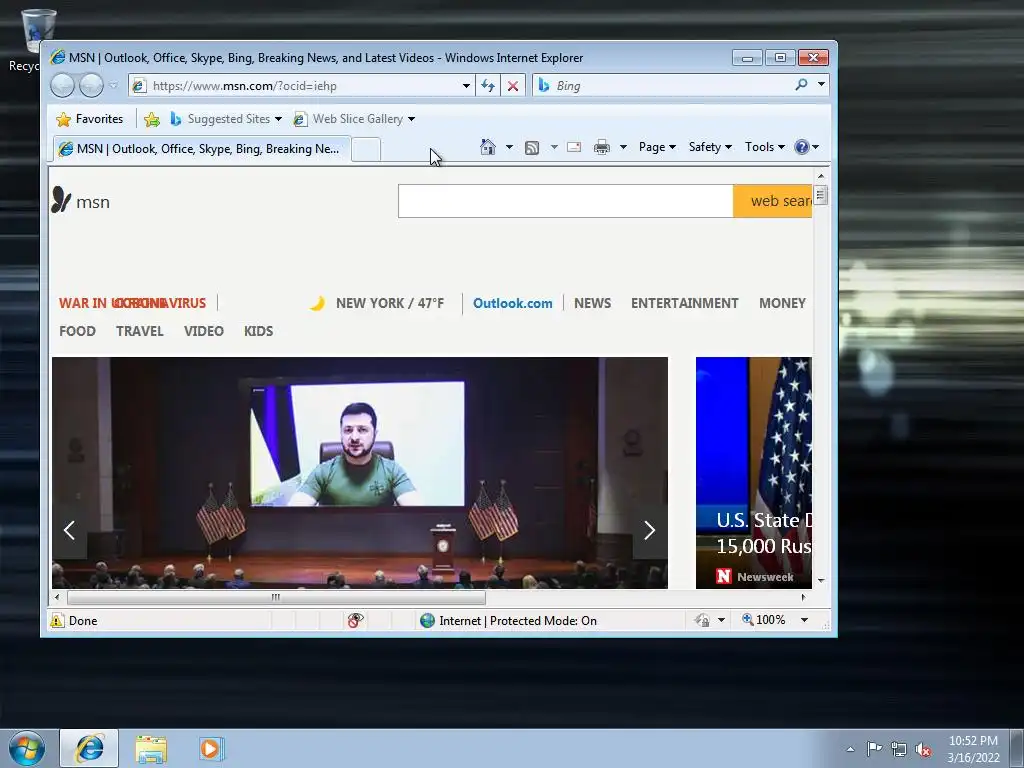The height and width of the screenshot is (768, 1024).
Task: Click the Read Mail envelope icon
Action: coord(574,147)
